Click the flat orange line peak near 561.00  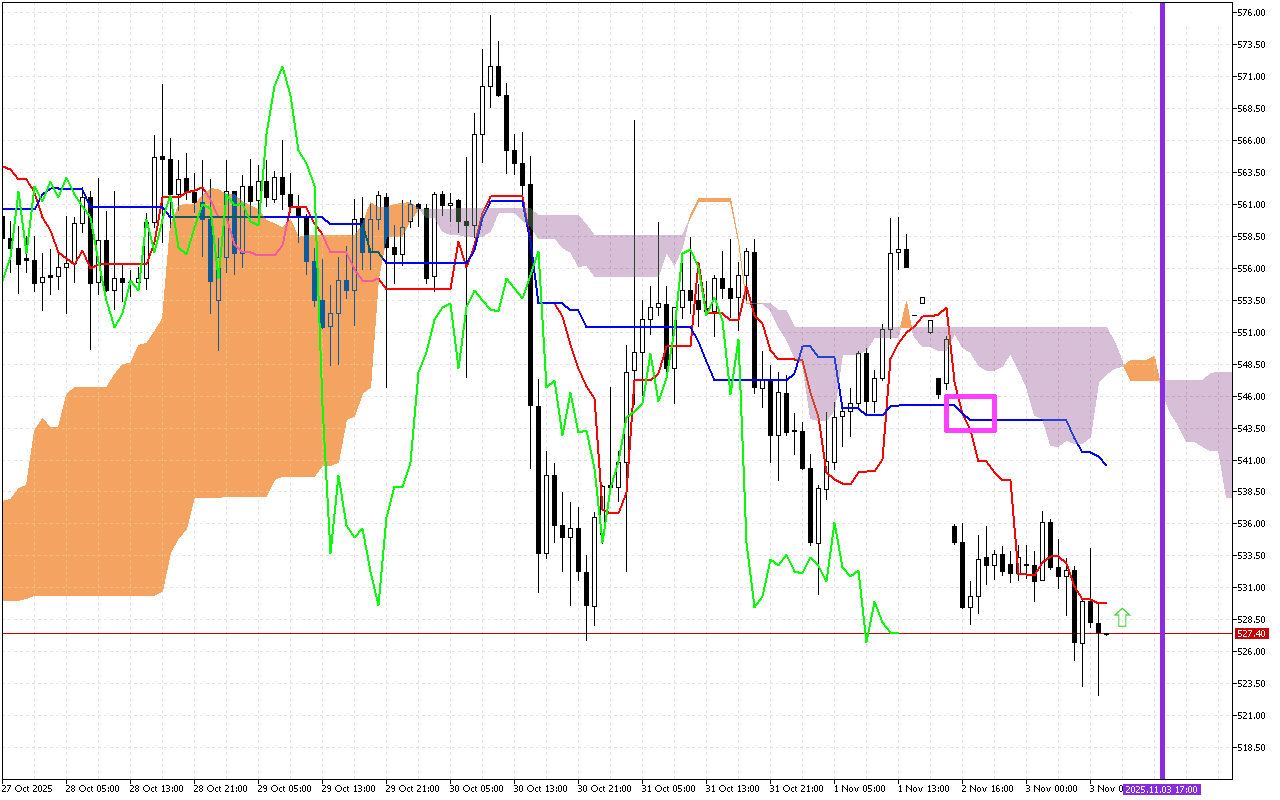[x=714, y=200]
